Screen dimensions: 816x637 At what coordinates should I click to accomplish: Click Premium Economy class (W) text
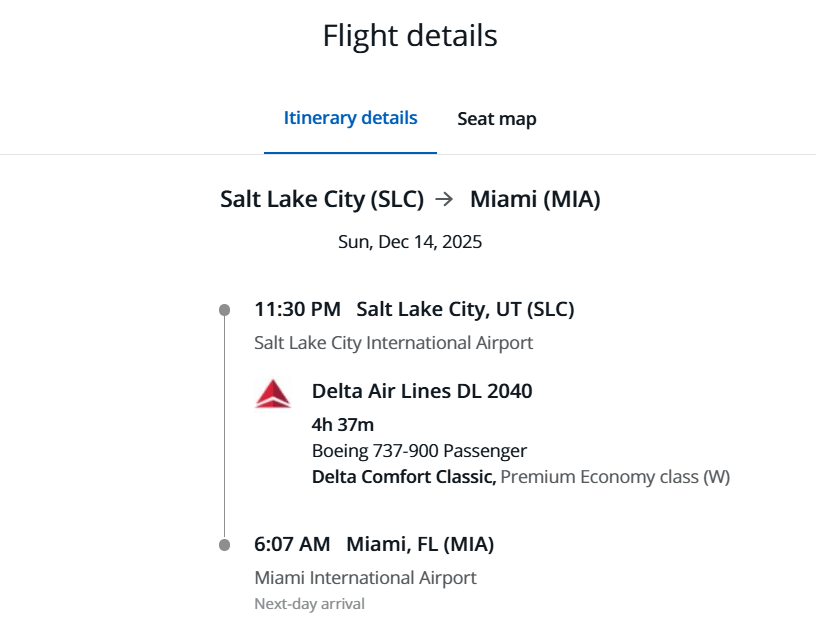(x=615, y=477)
